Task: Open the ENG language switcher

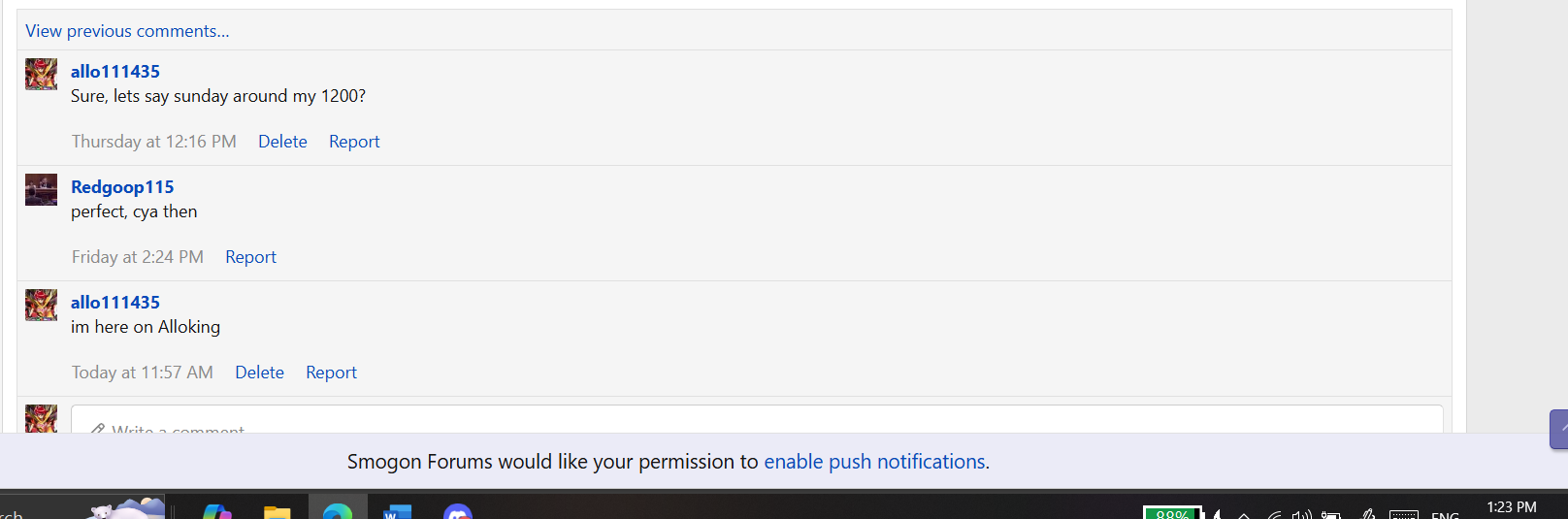Action: point(1445,514)
